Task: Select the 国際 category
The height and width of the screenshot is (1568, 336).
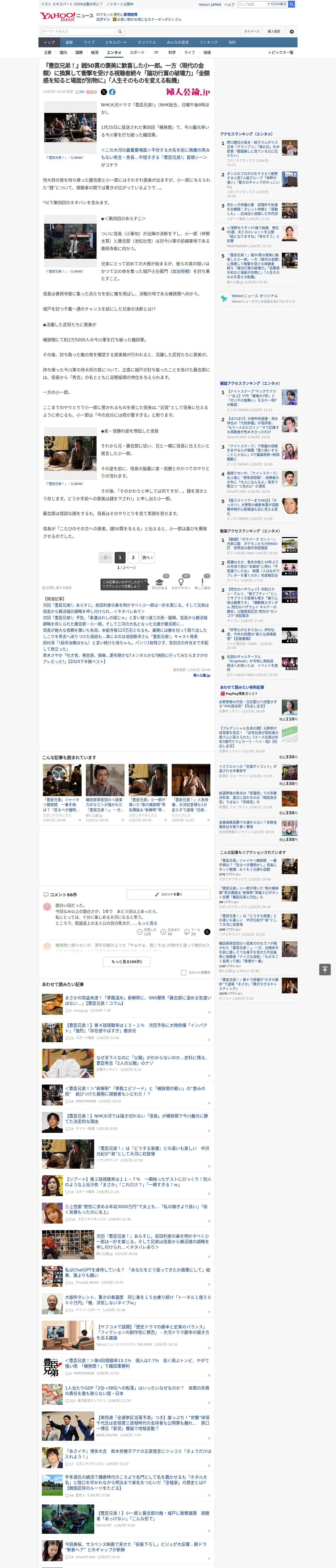Action: (x=79, y=52)
